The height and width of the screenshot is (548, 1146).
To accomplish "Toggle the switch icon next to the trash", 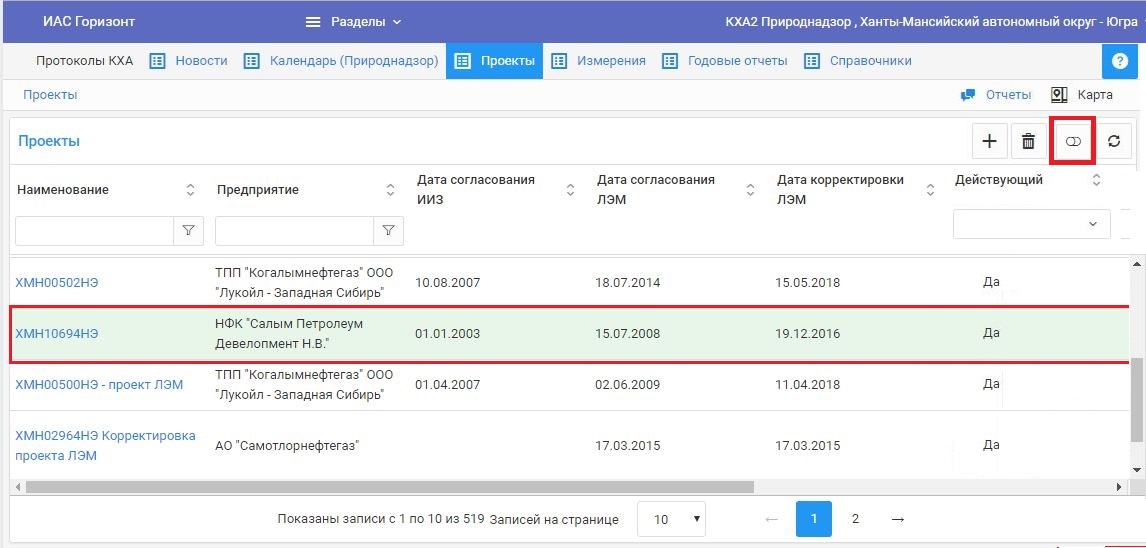I will click(1073, 141).
